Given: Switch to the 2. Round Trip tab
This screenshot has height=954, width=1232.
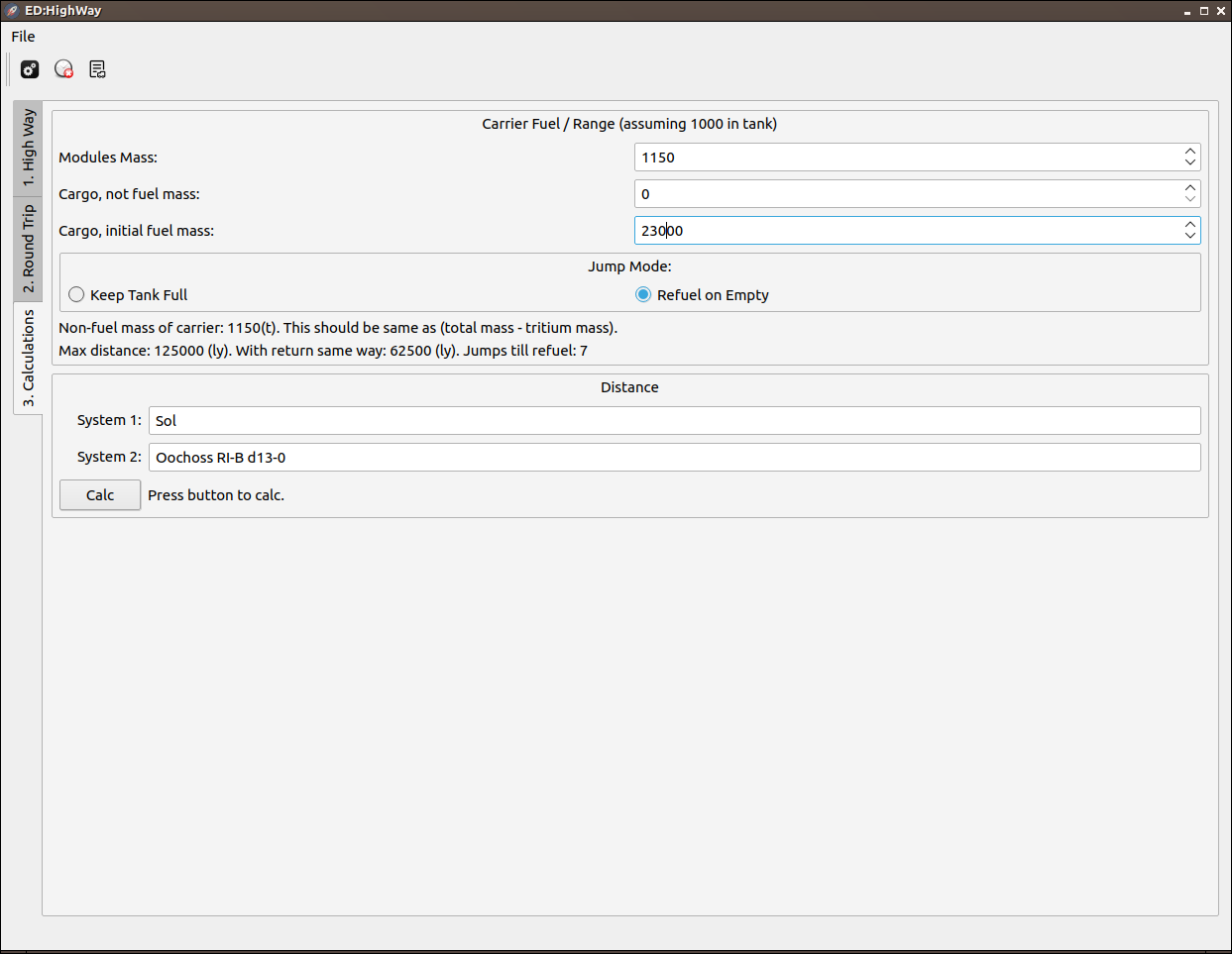Looking at the screenshot, I should tap(28, 249).
